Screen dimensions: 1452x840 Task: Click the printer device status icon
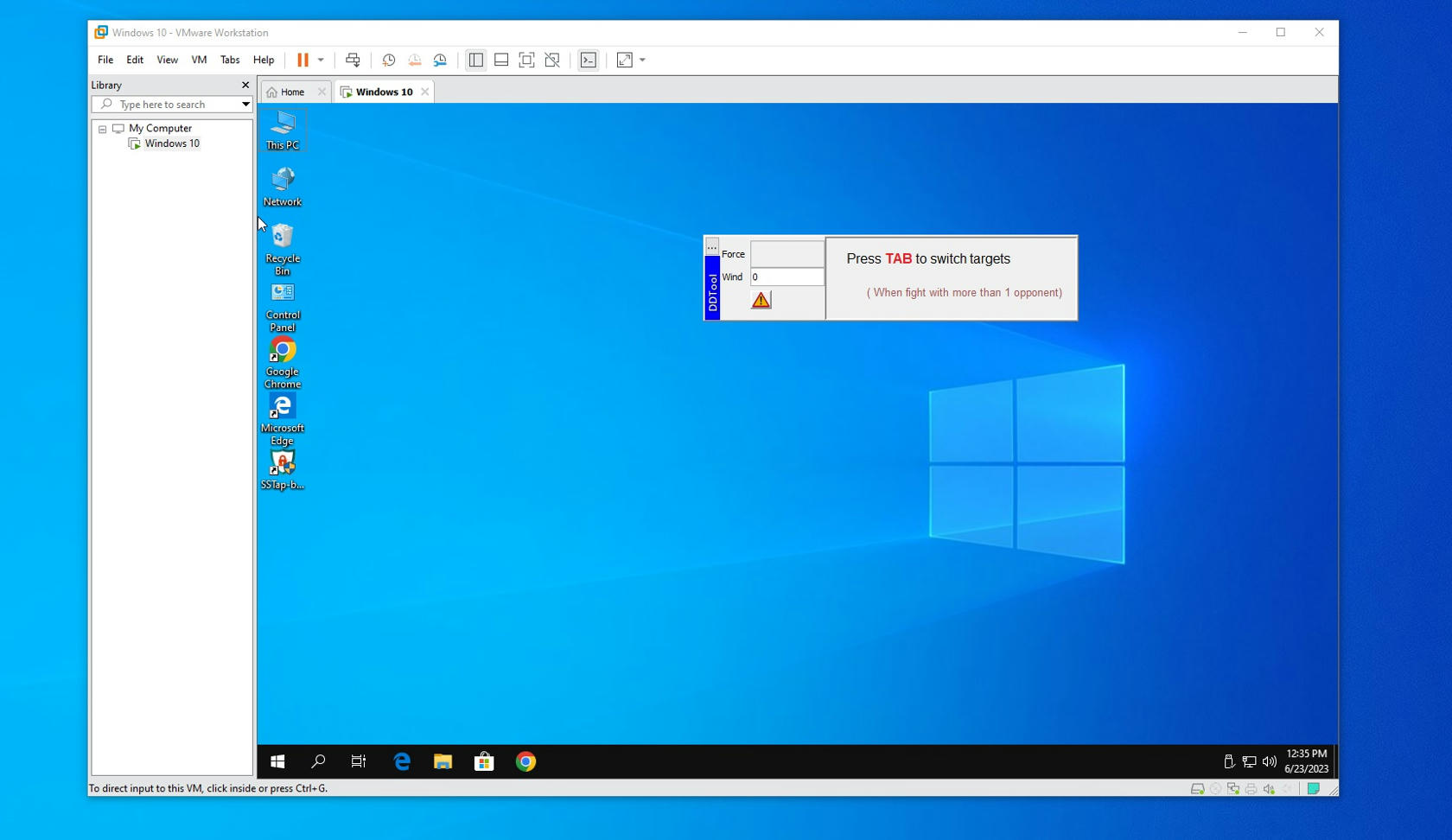[1251, 789]
